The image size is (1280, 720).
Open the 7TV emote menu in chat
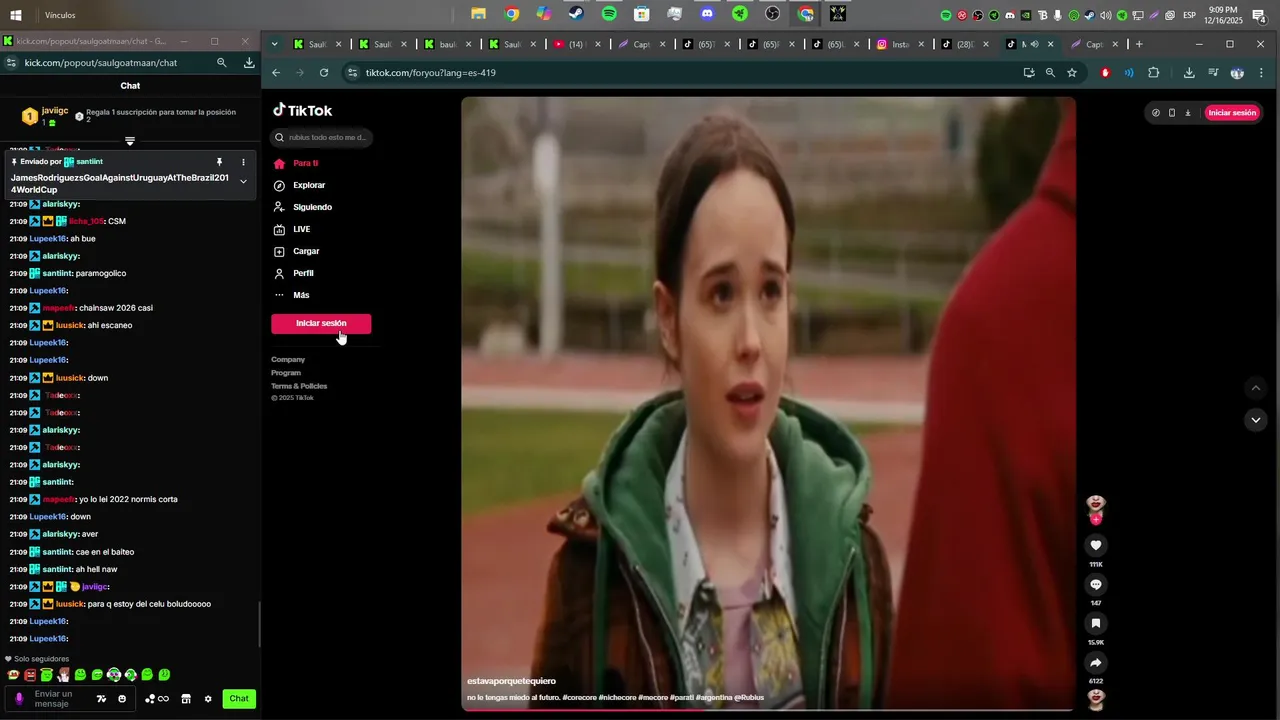[101, 699]
